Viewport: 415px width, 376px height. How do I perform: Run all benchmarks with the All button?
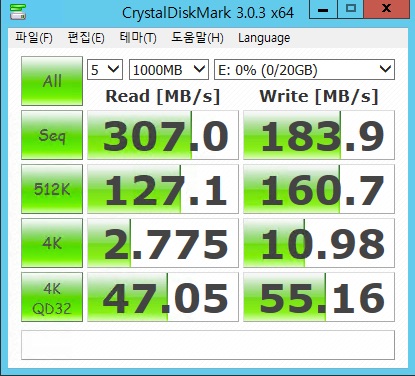tap(52, 81)
